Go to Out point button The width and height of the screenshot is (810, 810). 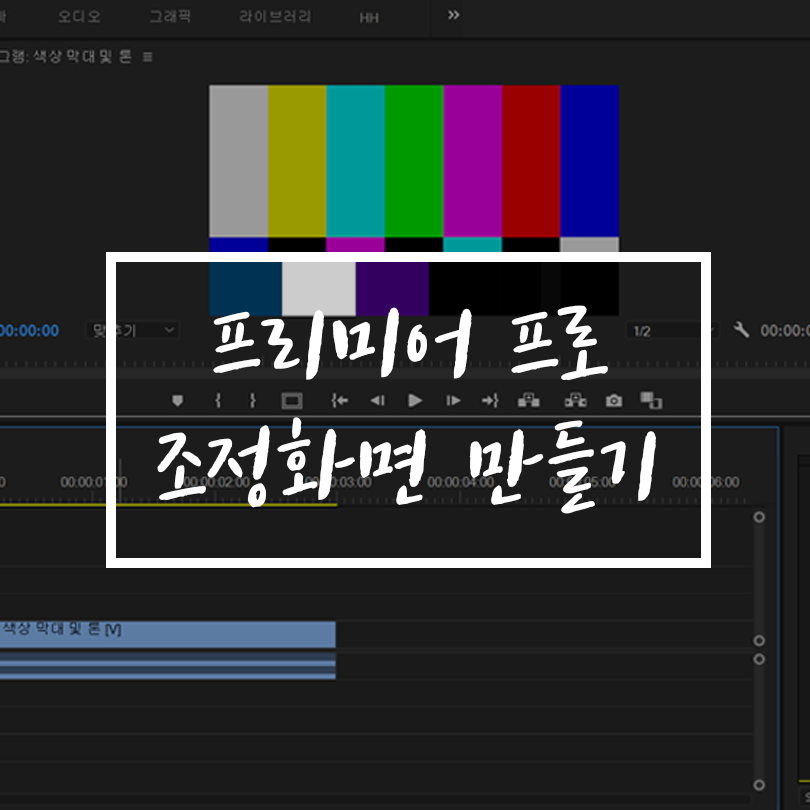point(490,400)
